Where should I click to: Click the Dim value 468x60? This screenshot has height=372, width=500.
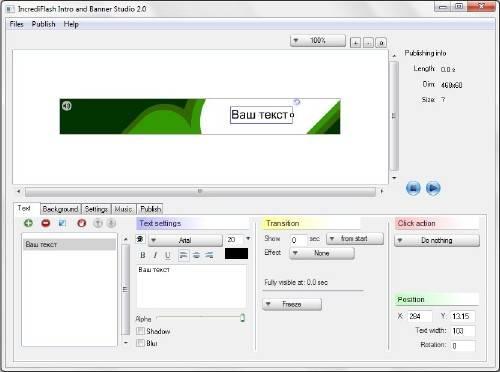[x=451, y=85]
